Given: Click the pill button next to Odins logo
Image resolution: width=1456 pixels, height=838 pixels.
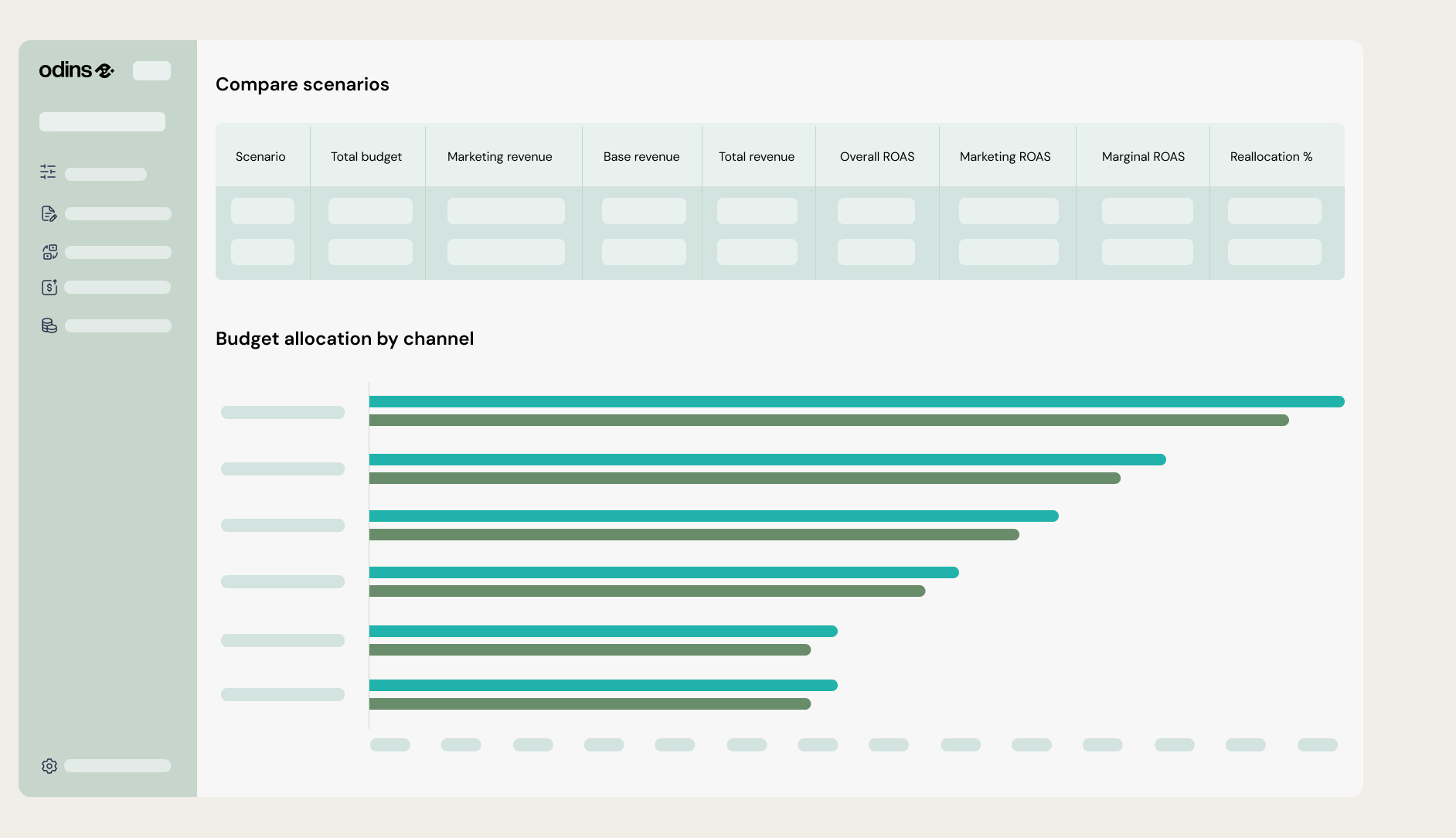Looking at the screenshot, I should 151,70.
